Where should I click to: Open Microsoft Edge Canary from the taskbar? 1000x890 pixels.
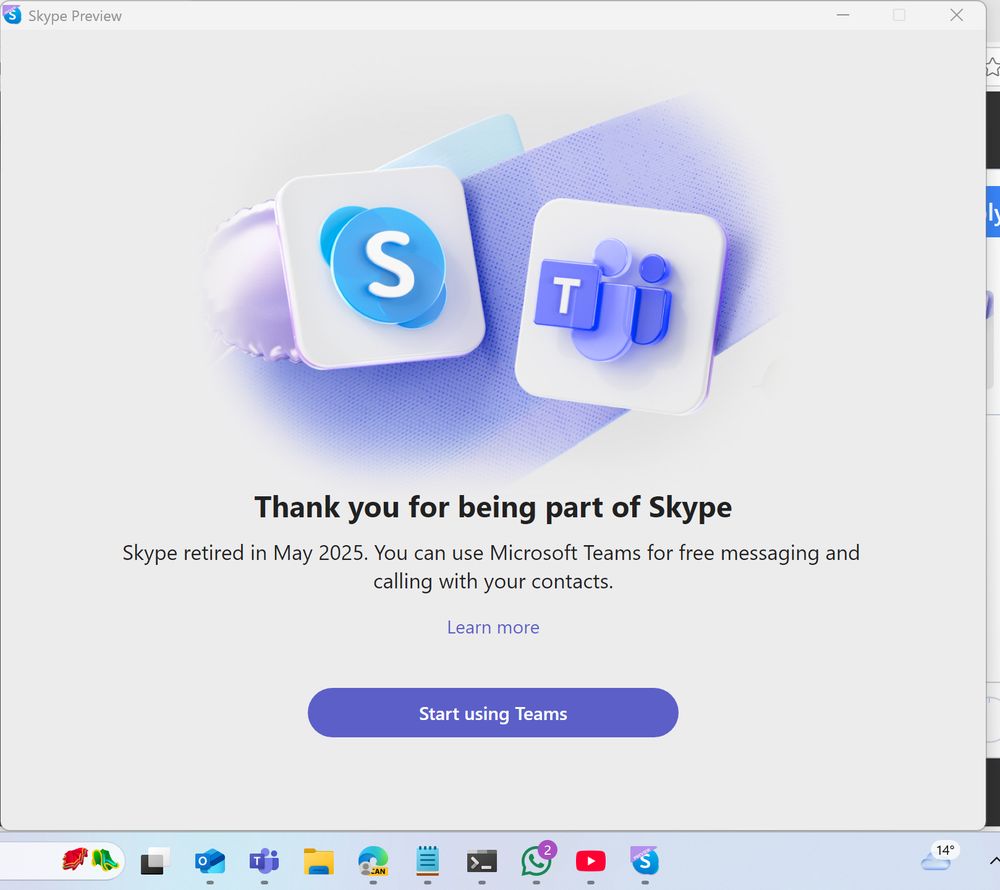tap(373, 861)
